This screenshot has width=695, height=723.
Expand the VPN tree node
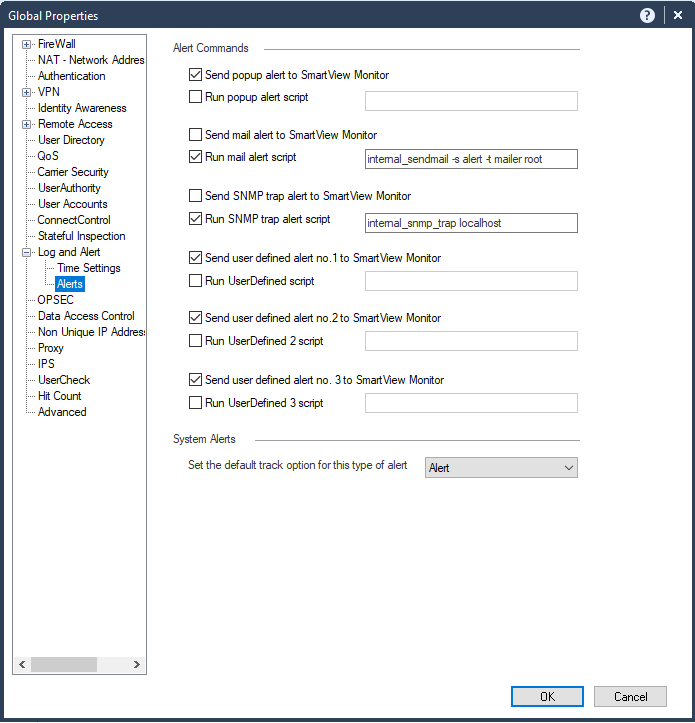26,92
